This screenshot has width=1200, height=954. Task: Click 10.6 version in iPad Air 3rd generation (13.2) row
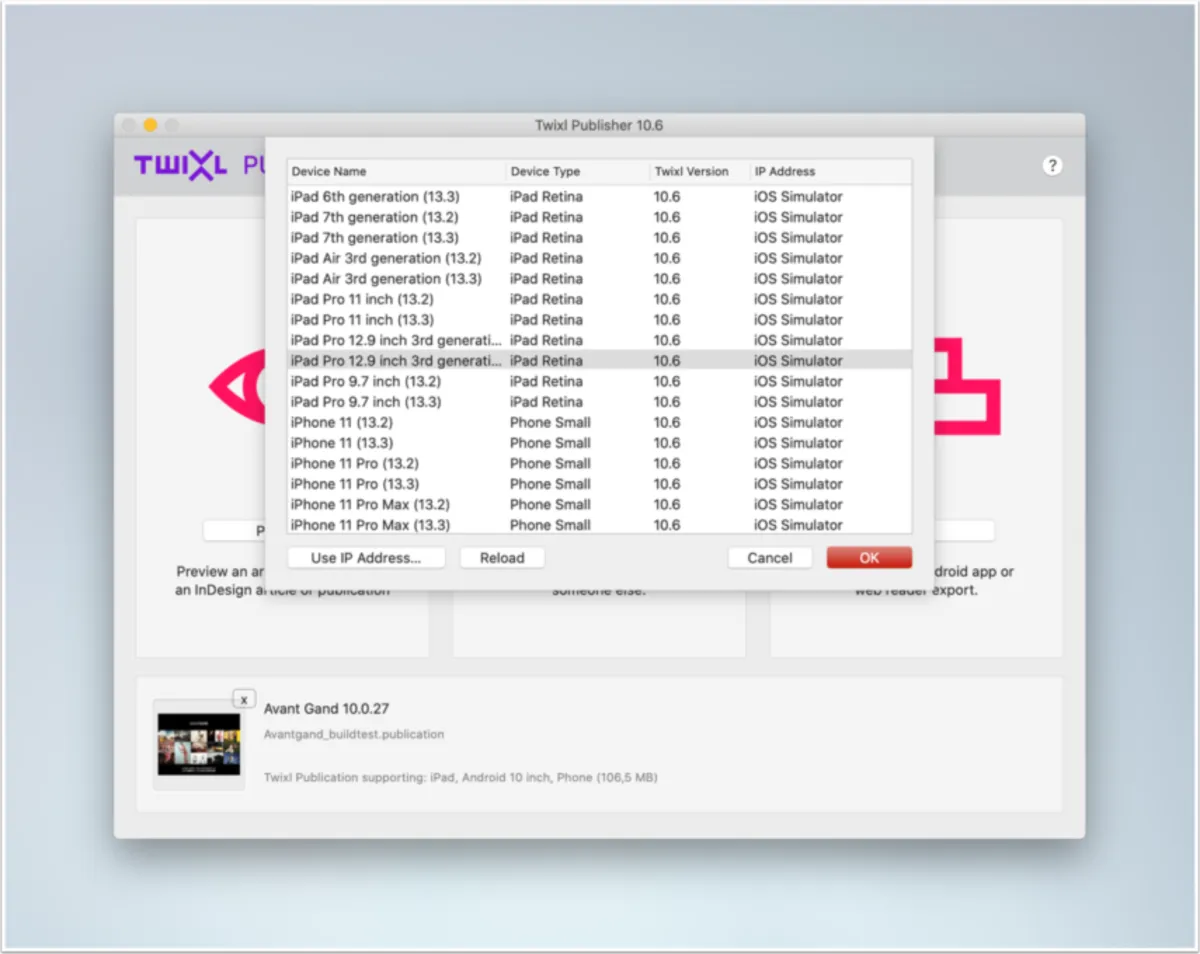[667, 258]
